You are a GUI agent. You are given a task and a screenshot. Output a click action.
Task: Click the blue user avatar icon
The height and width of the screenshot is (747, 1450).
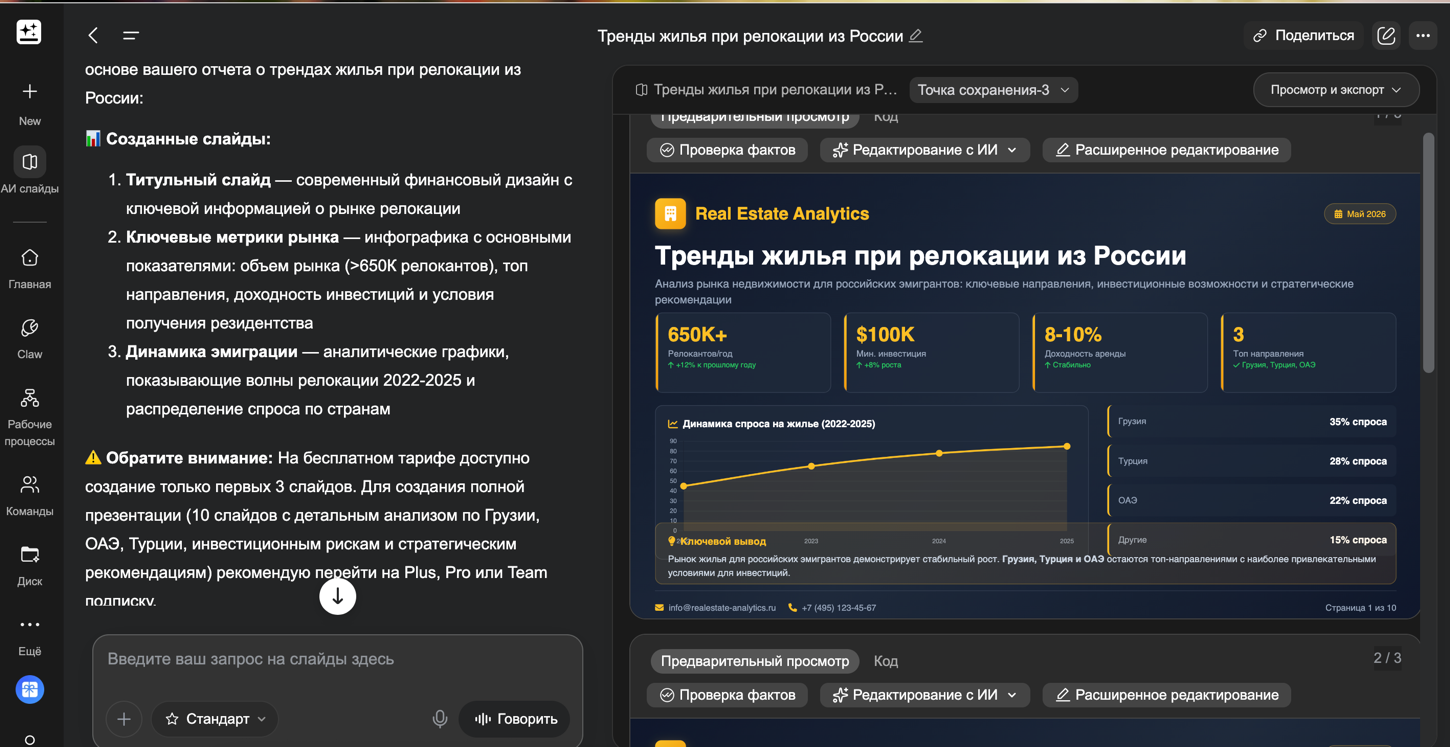30,690
